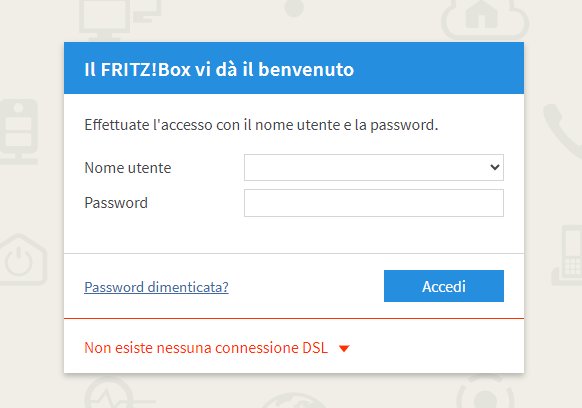Click the red triangle beside the DSL warning
This screenshot has width=582, height=408.
pos(344,349)
